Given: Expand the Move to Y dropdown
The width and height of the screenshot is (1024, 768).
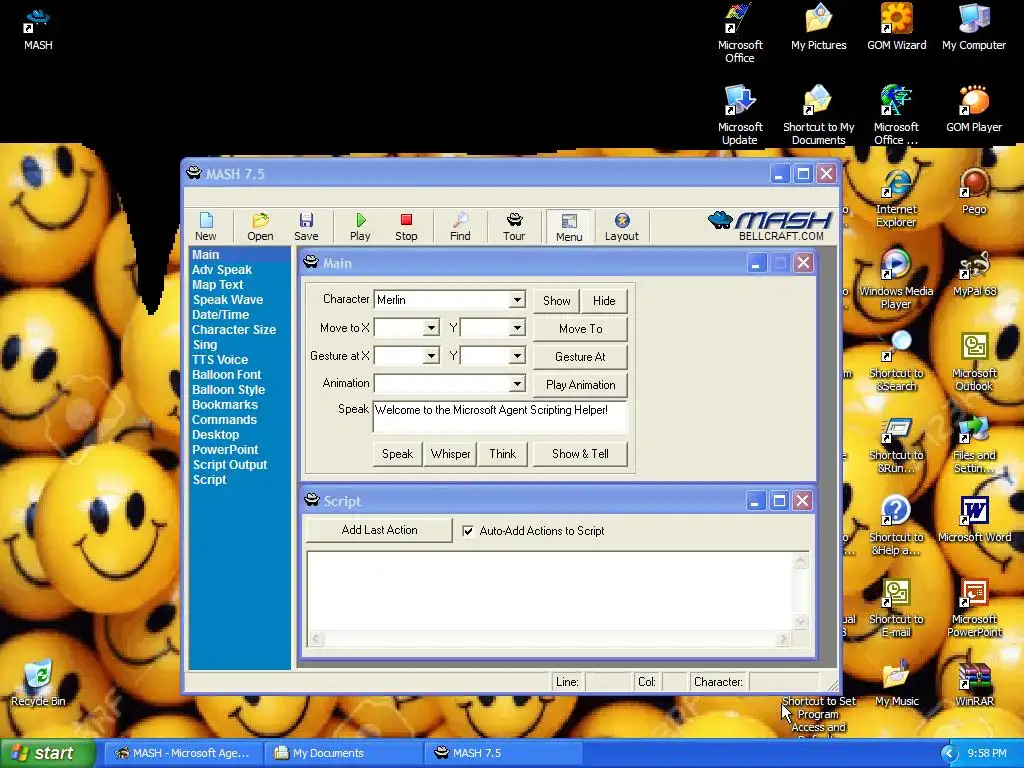Looking at the screenshot, I should click(x=517, y=328).
